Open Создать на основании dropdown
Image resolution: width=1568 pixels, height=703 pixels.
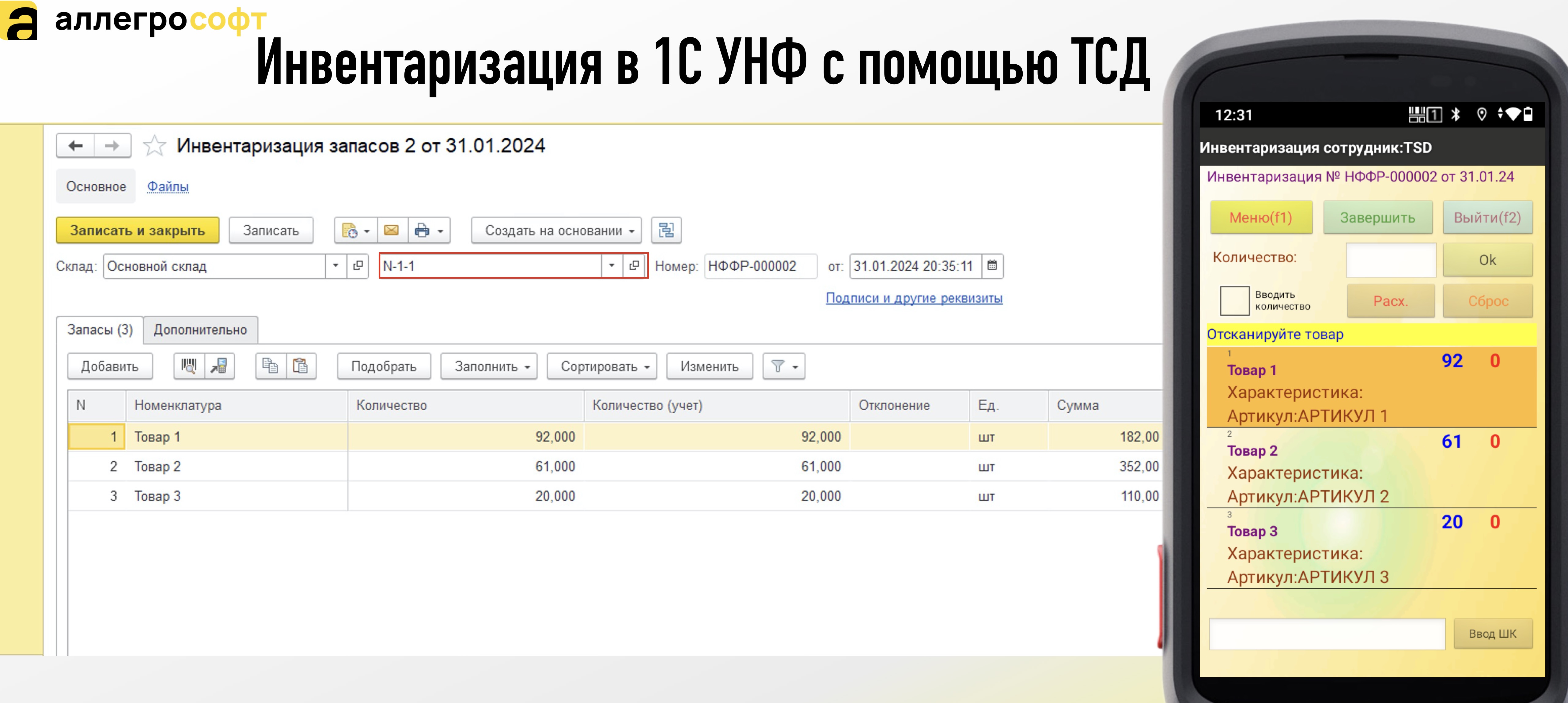(x=556, y=231)
